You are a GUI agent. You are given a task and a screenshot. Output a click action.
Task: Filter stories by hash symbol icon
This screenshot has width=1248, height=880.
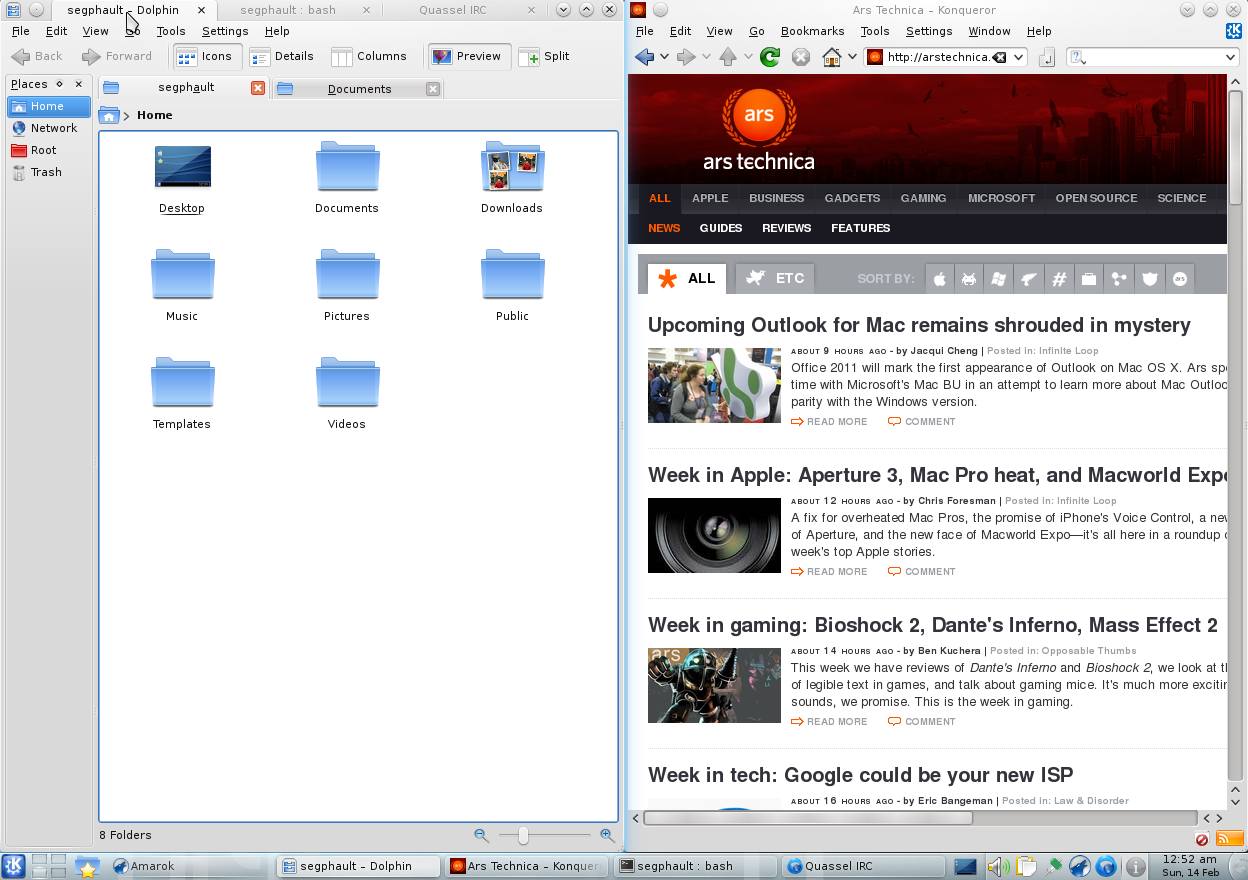click(1059, 279)
